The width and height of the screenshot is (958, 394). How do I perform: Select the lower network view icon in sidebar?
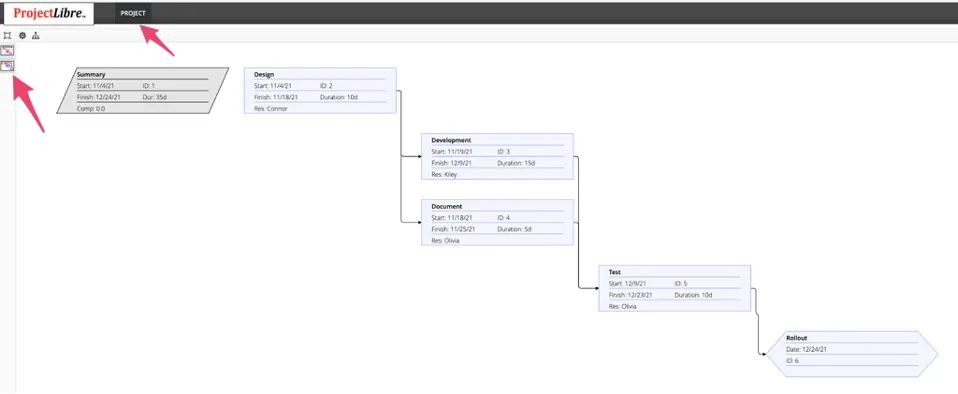pos(7,66)
